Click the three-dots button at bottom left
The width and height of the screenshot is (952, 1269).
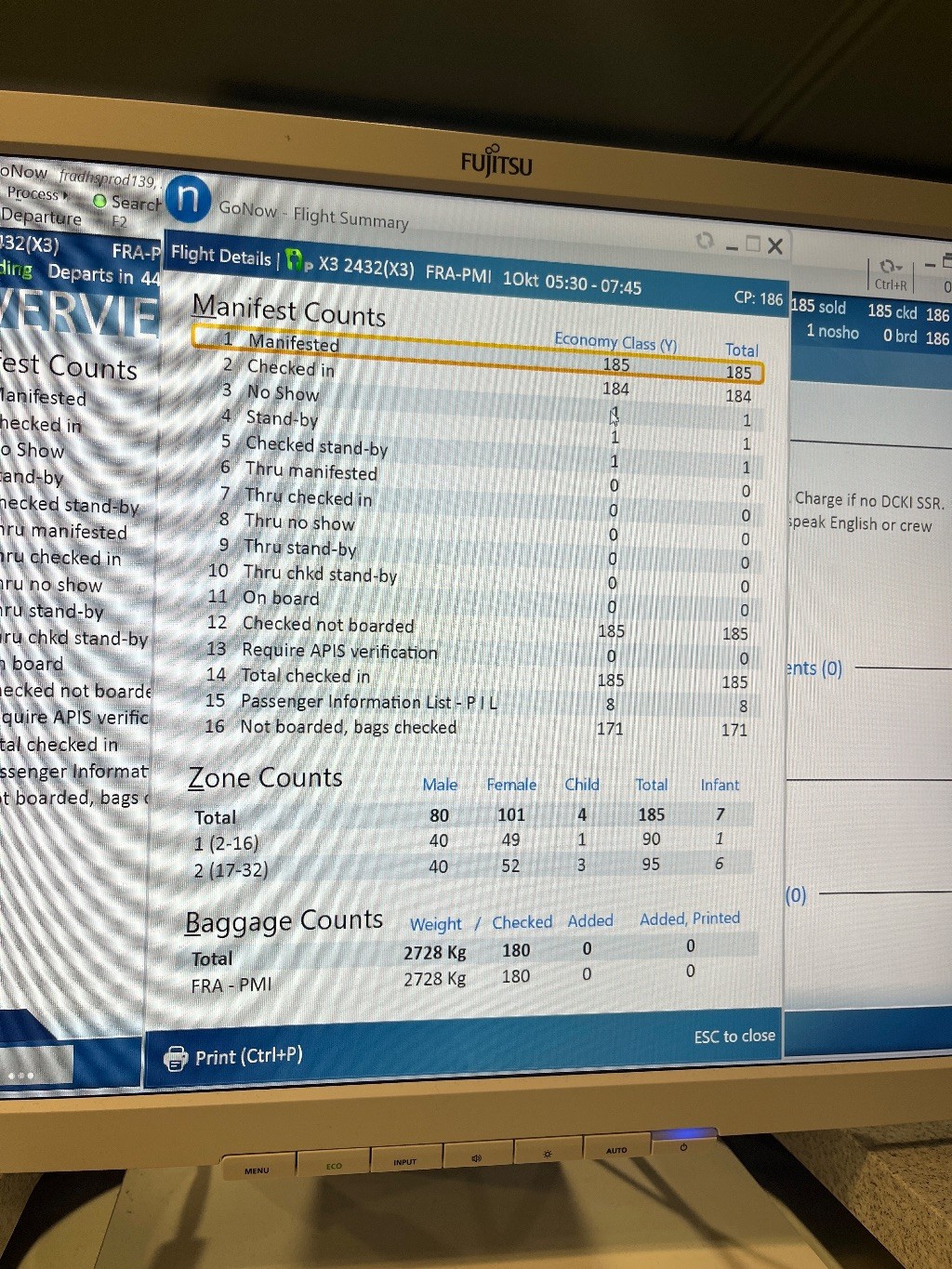click(21, 1075)
